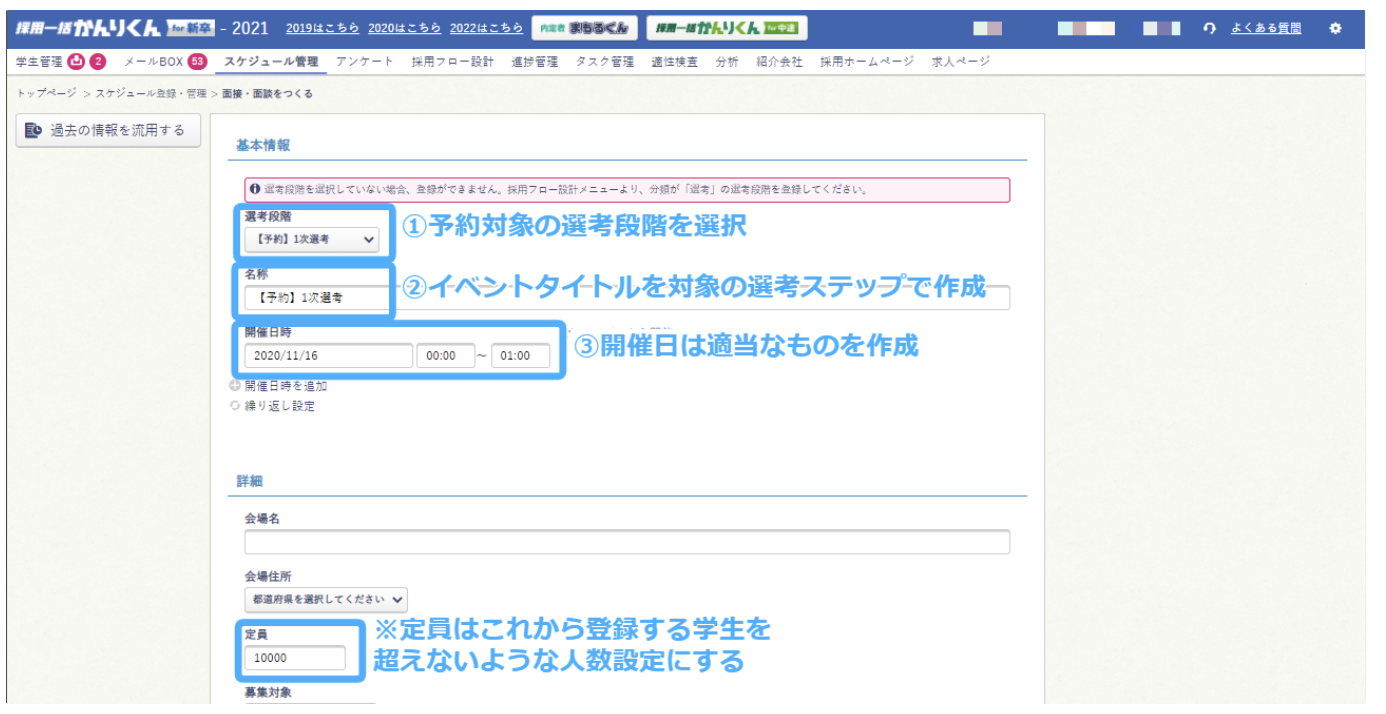This screenshot has width=1386, height=714.
Task: Select the 進捗管理 tab
Action: 533,61
